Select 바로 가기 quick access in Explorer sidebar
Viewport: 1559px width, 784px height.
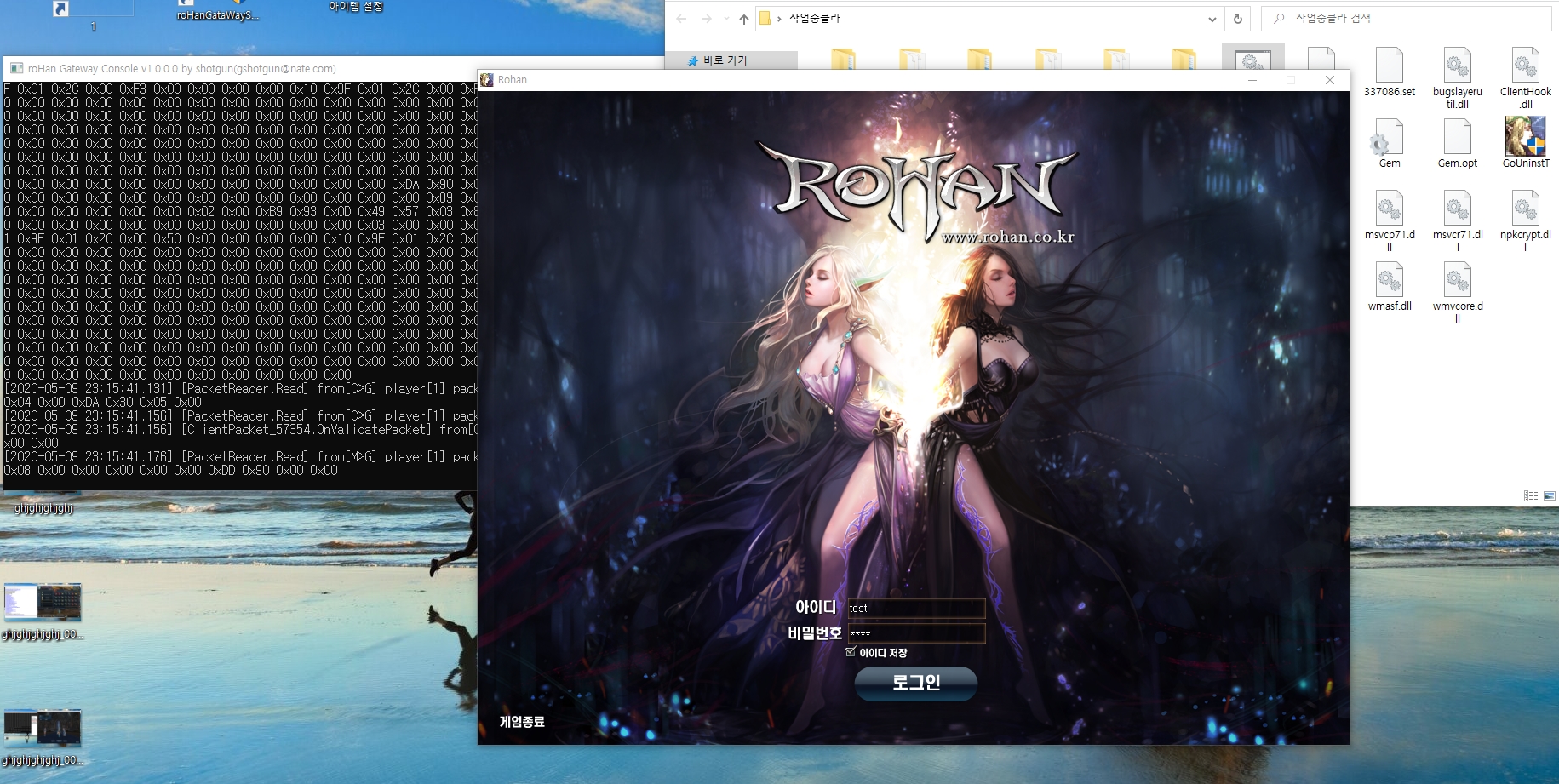tap(725, 60)
